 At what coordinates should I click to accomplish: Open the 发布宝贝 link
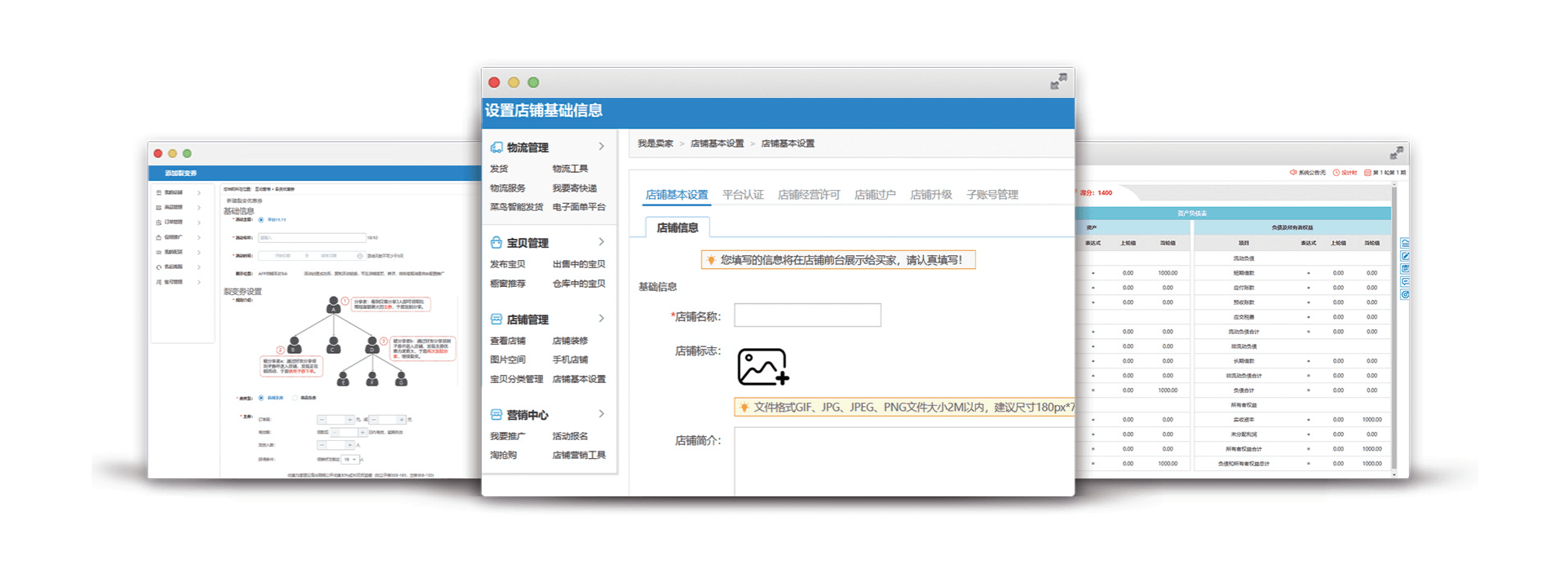(507, 264)
